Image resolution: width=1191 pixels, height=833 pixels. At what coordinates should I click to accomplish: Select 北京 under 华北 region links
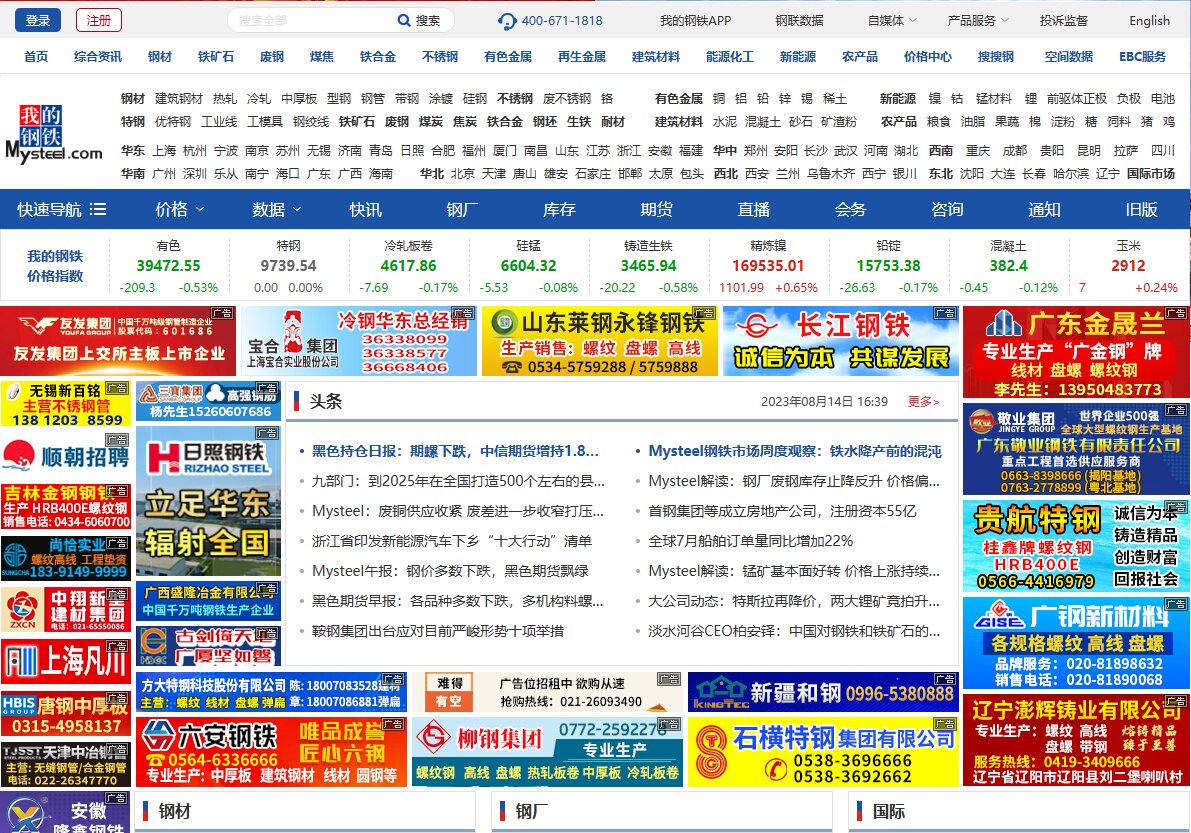click(463, 173)
